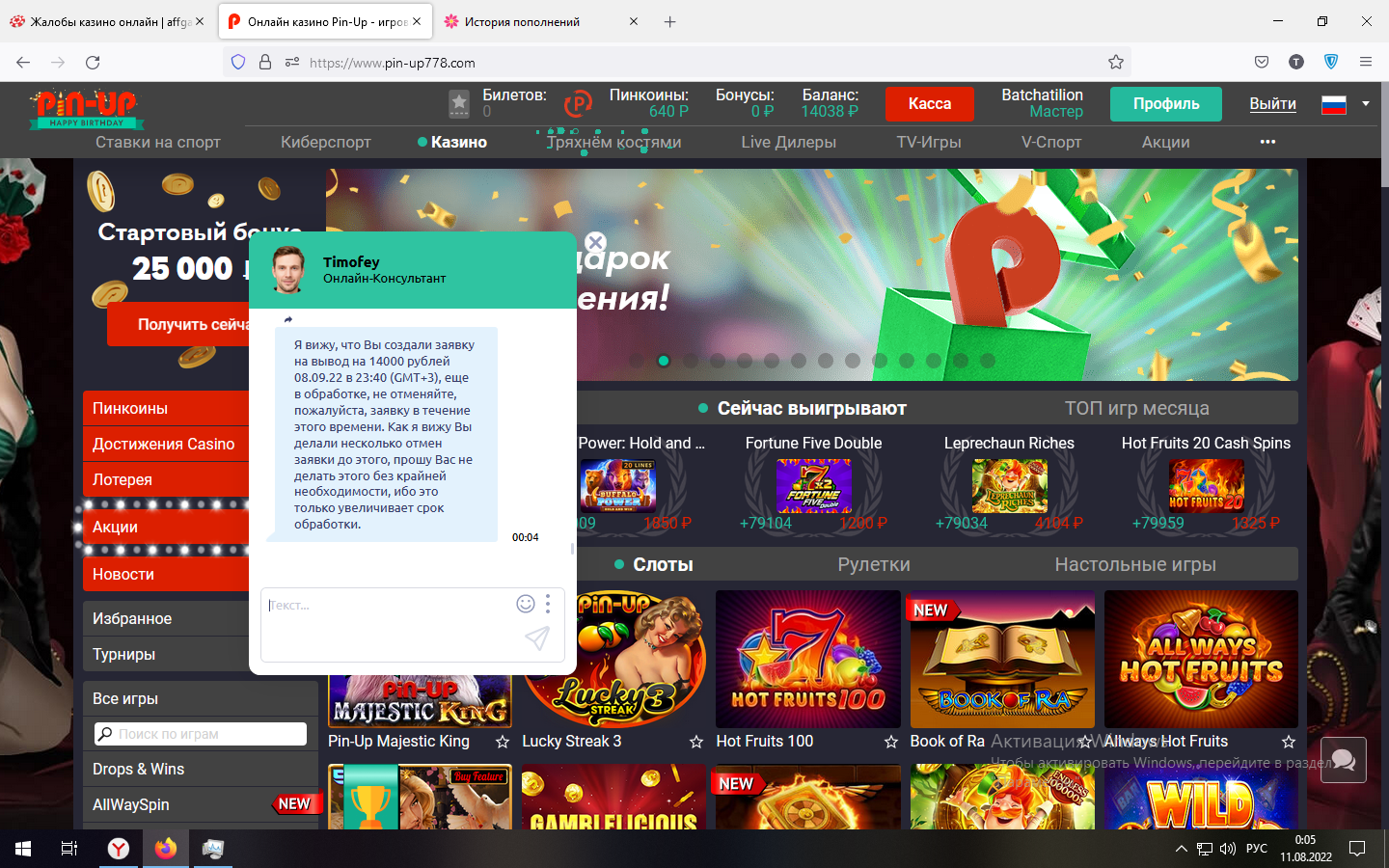The width and height of the screenshot is (1389, 868).
Task: Click the green Профиль button
Action: coord(1166,103)
